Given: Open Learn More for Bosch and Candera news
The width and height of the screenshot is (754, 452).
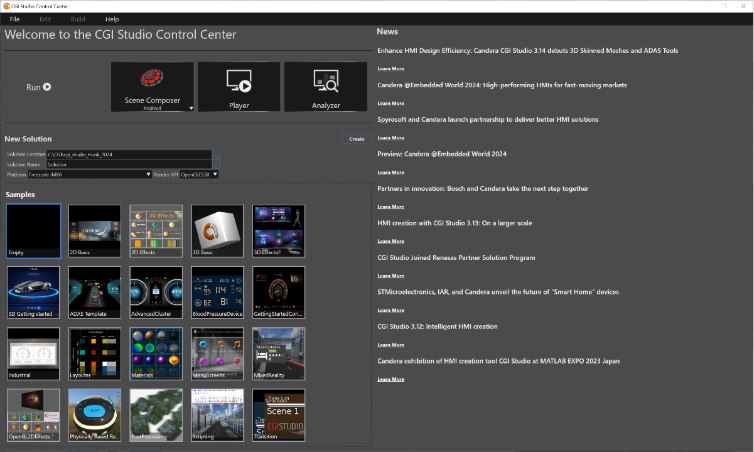Looking at the screenshot, I should pyautogui.click(x=390, y=207).
